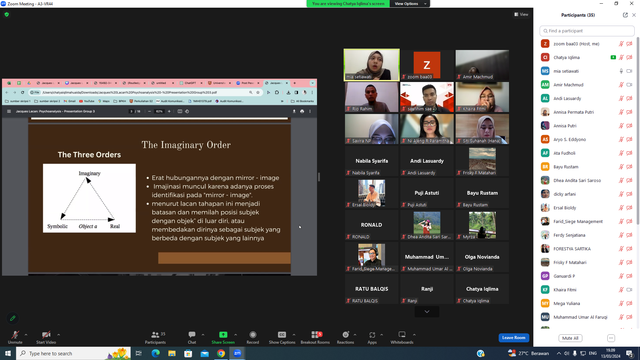Open Google Chrome from taskbar
Image resolution: width=640 pixels, height=360 pixels.
(x=221, y=353)
